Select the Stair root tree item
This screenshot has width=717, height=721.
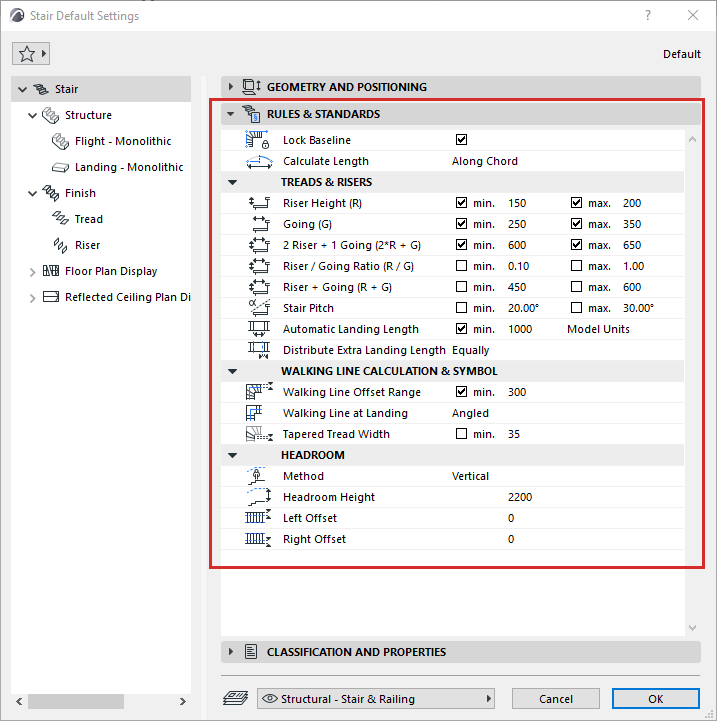click(67, 89)
